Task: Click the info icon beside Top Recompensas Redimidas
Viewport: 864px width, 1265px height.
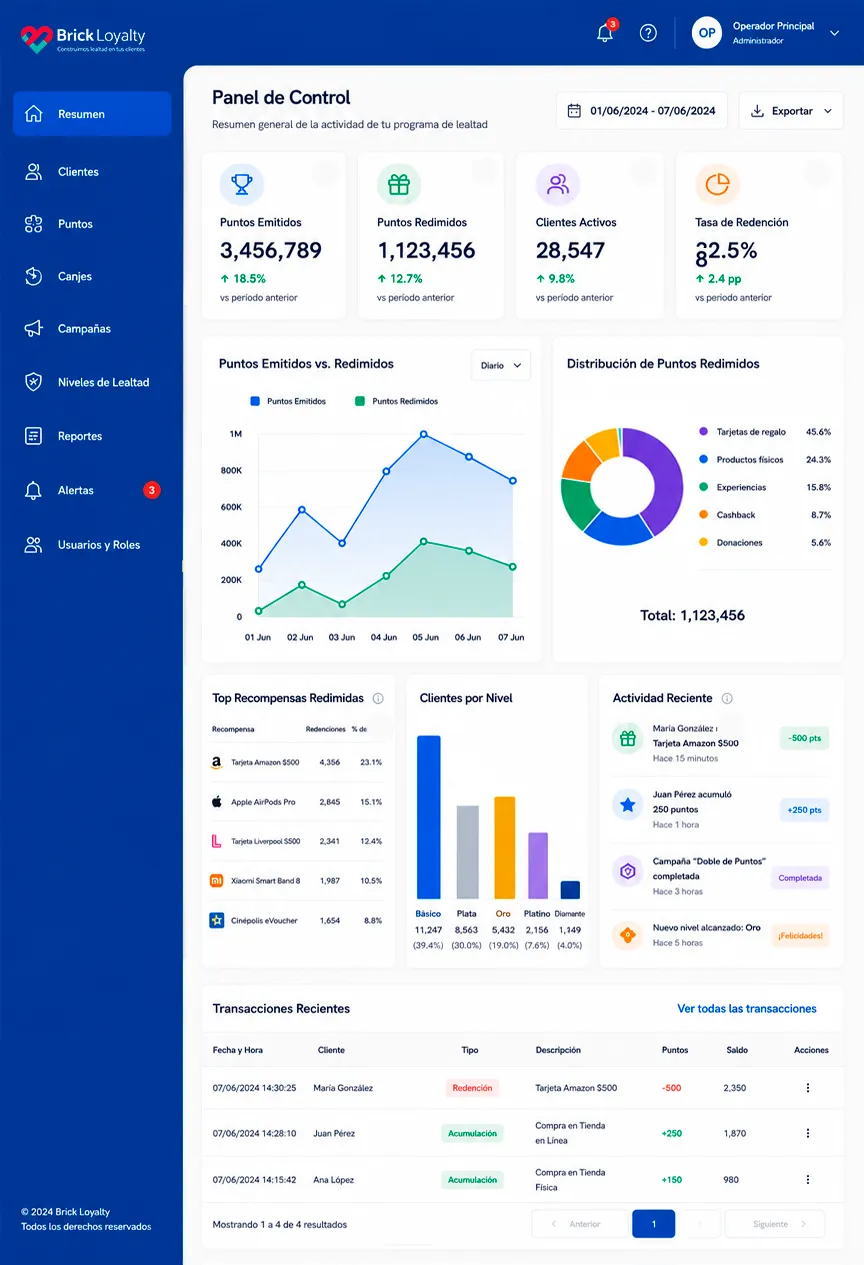Action: pos(378,699)
